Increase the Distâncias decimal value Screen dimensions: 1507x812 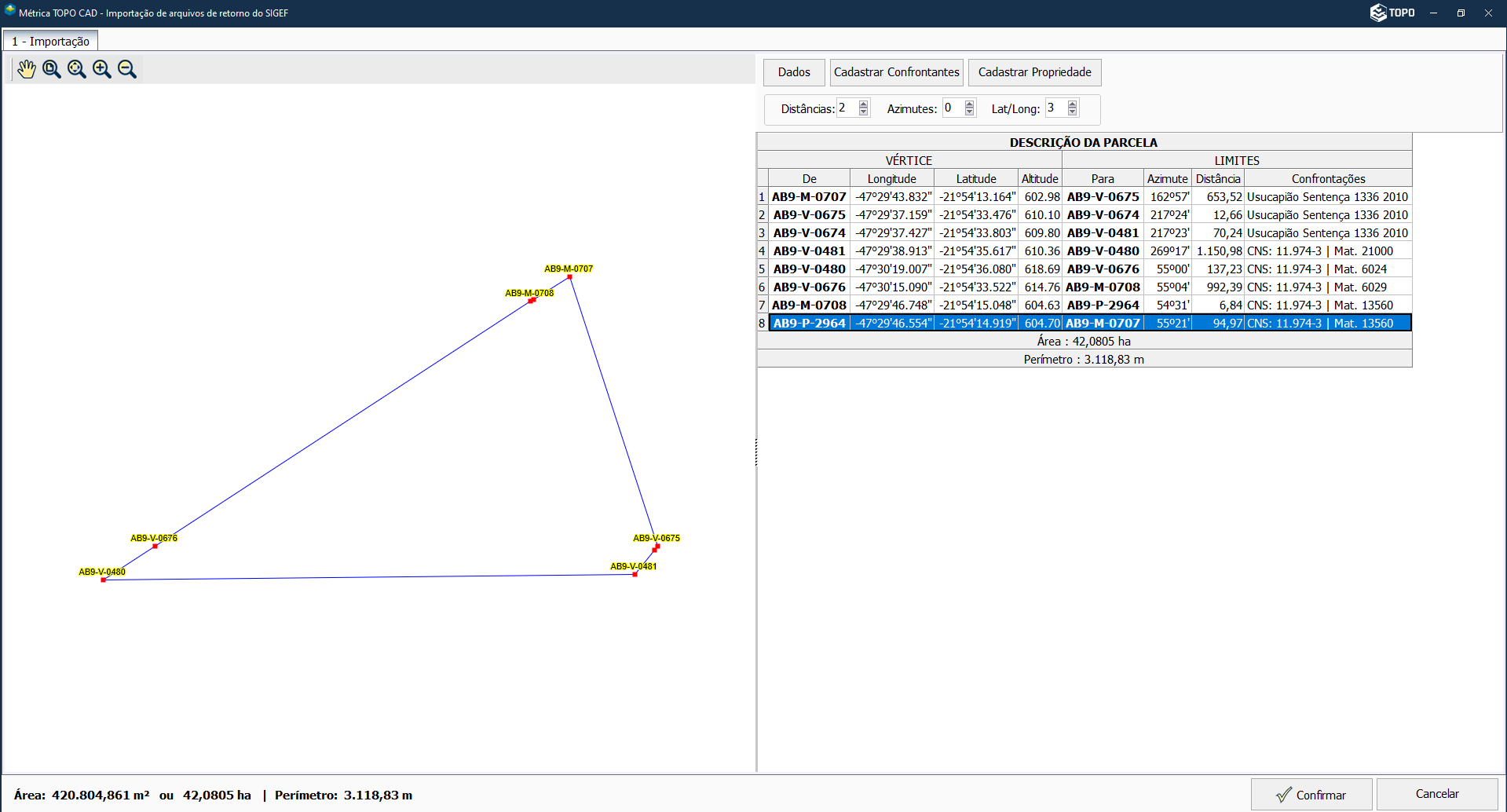click(x=864, y=104)
